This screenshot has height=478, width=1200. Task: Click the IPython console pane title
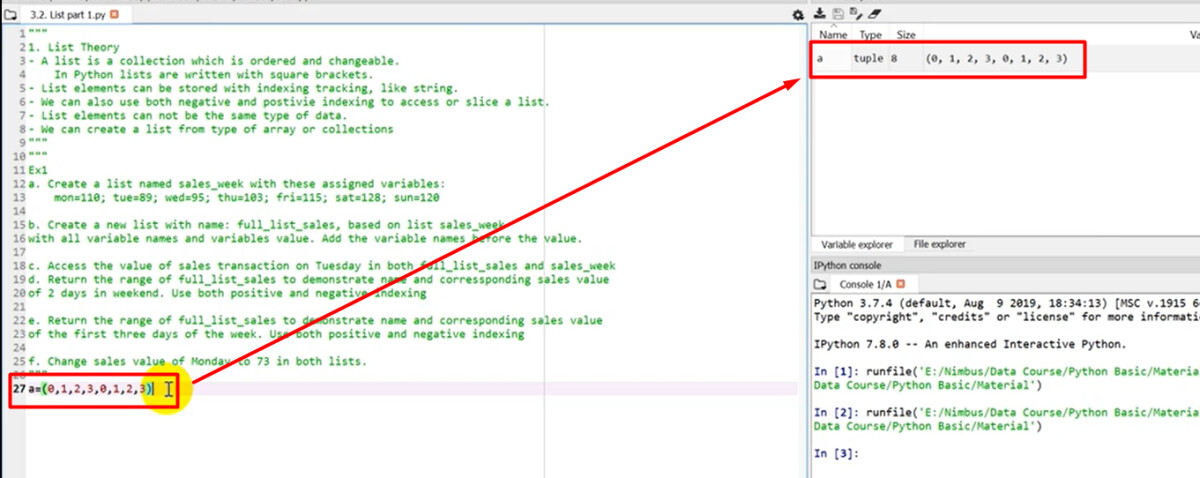tap(847, 265)
